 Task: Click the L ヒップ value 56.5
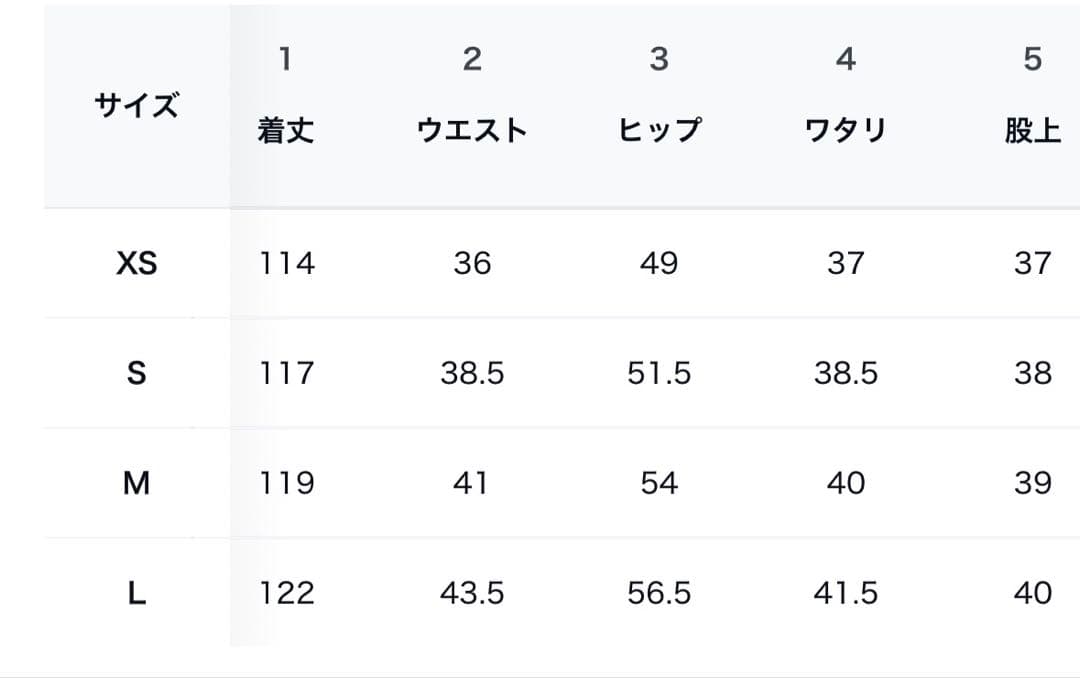coord(659,593)
